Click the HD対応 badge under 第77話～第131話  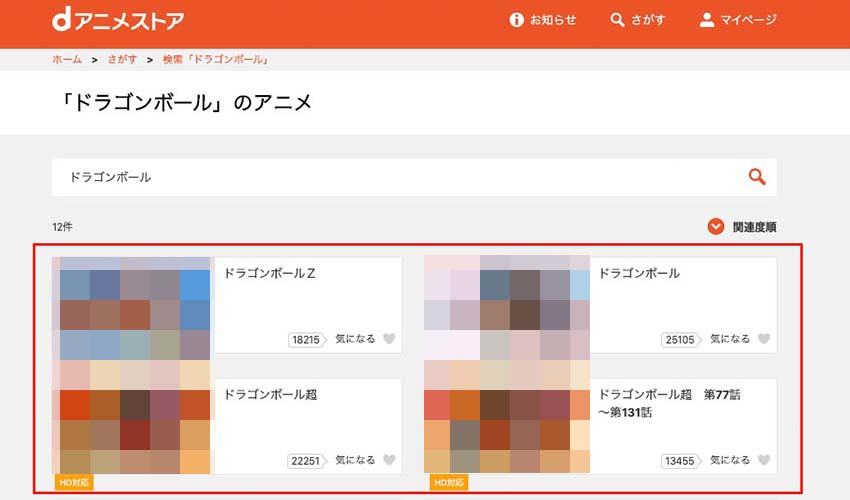pos(448,482)
